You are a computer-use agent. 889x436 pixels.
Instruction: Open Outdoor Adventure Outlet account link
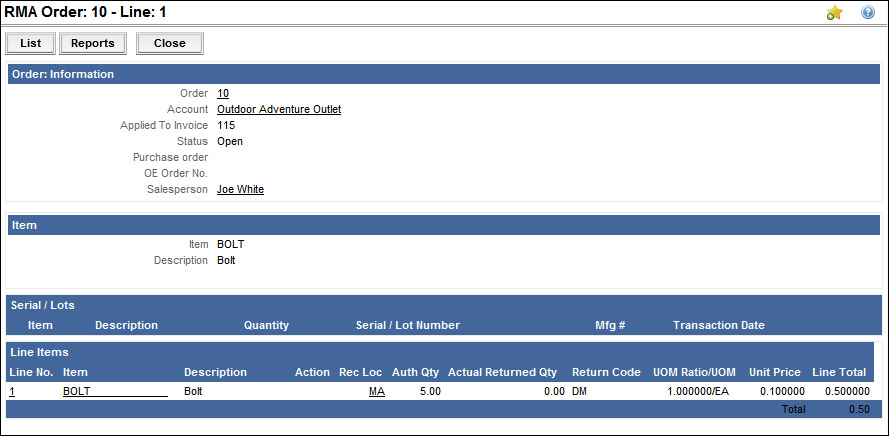click(x=279, y=109)
